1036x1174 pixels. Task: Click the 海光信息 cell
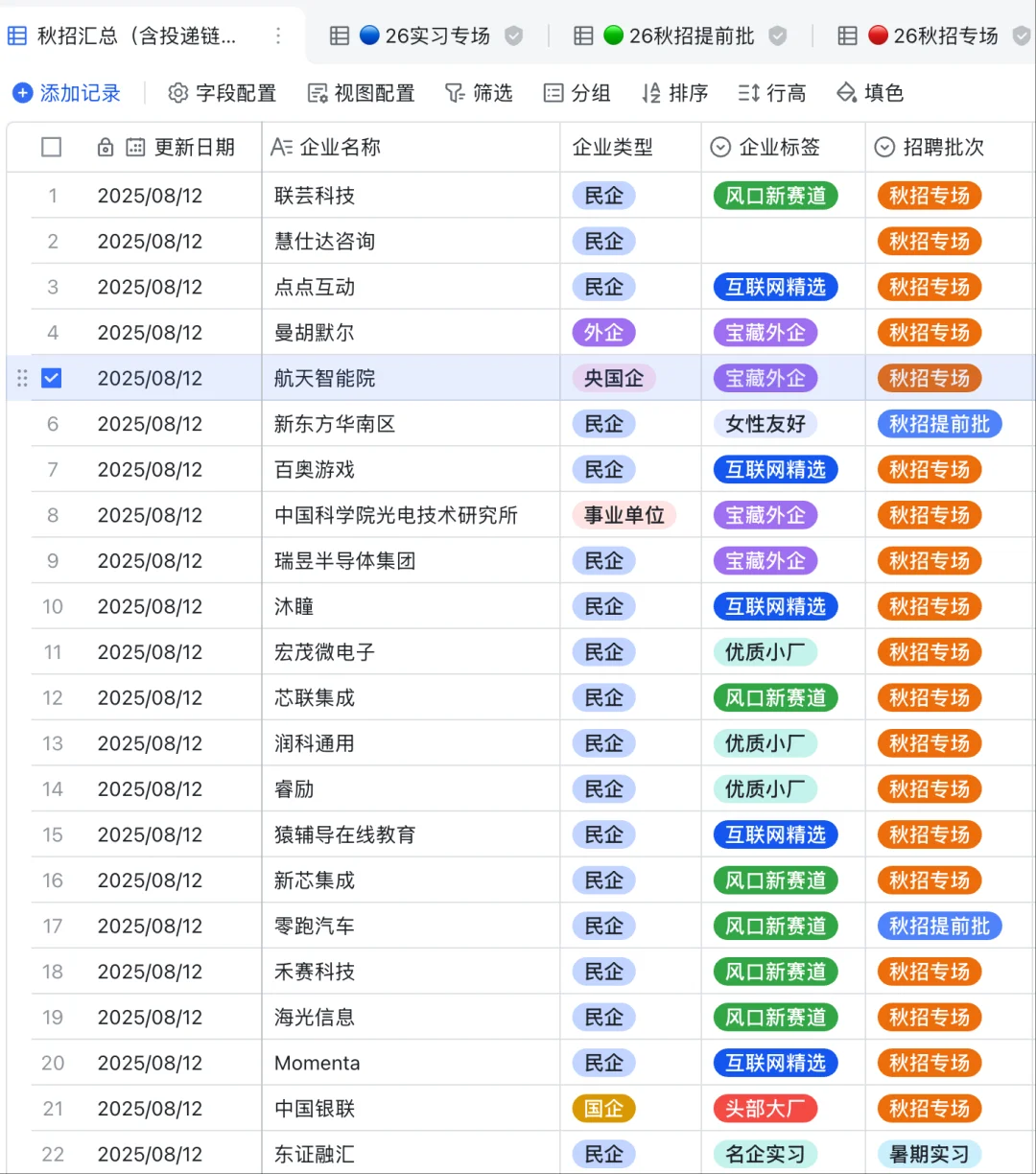click(411, 1018)
